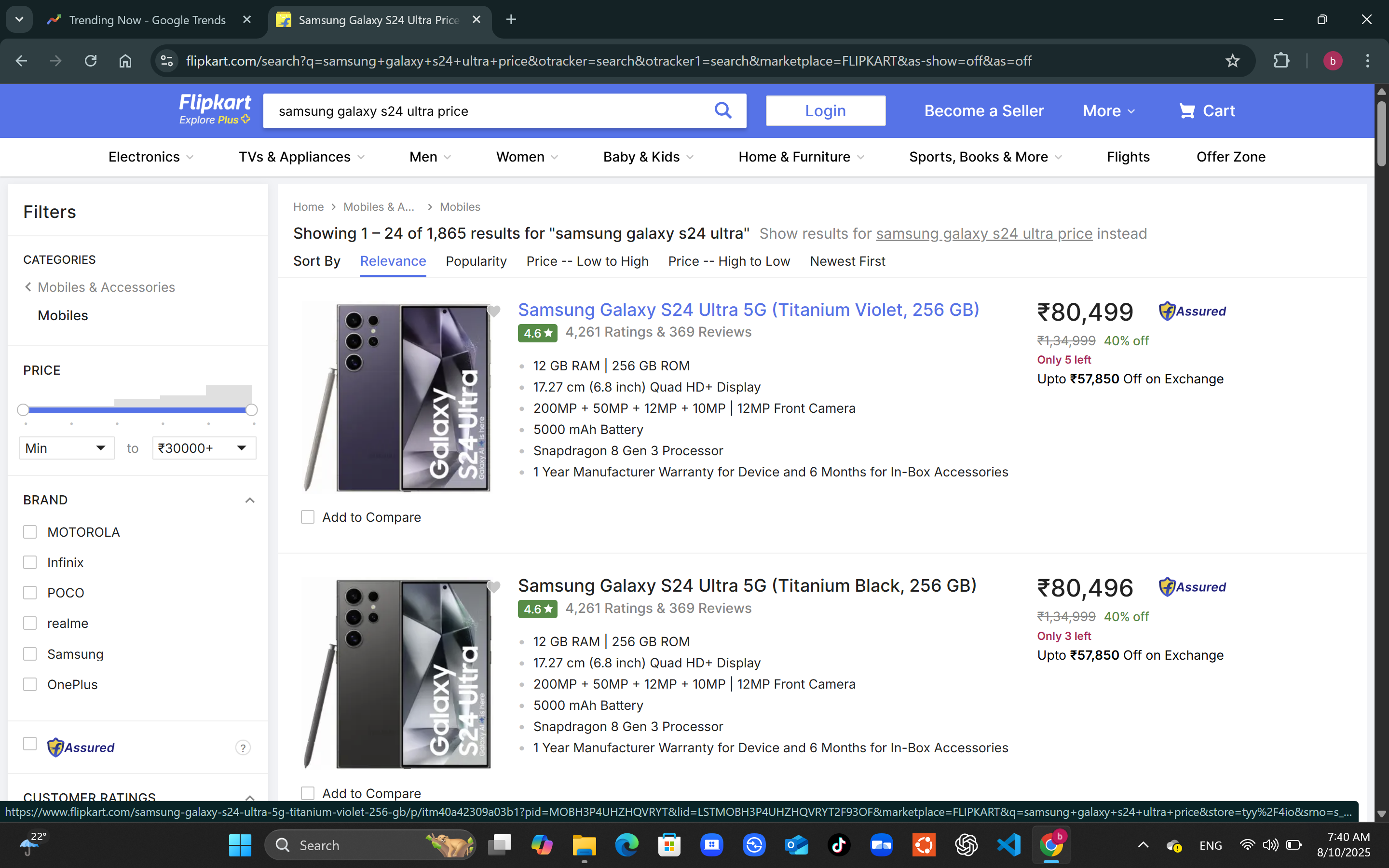Click Assured info question mark icon
Screen dimensions: 1389x868
click(243, 747)
